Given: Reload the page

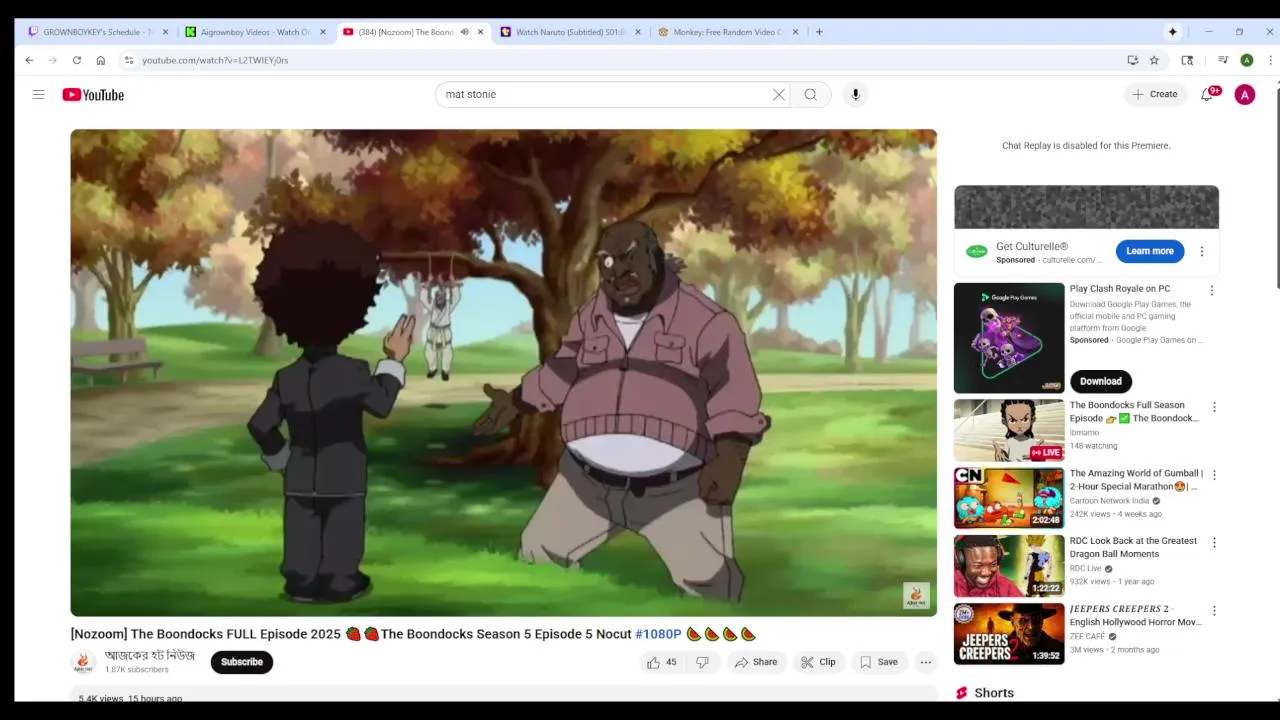Looking at the screenshot, I should click(76, 60).
